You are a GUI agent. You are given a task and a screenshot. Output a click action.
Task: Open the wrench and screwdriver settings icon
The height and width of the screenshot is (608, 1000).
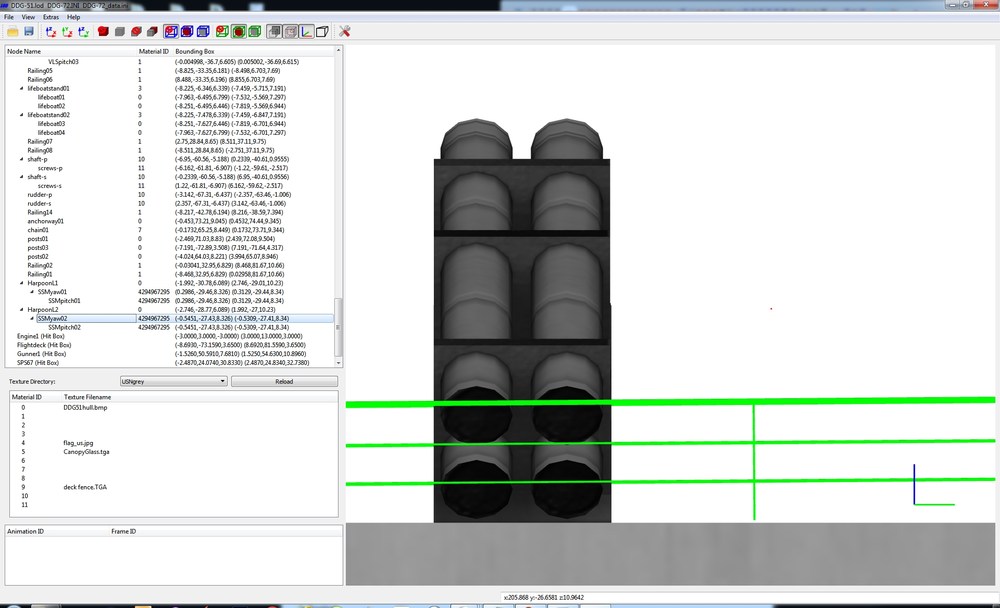click(x=344, y=31)
